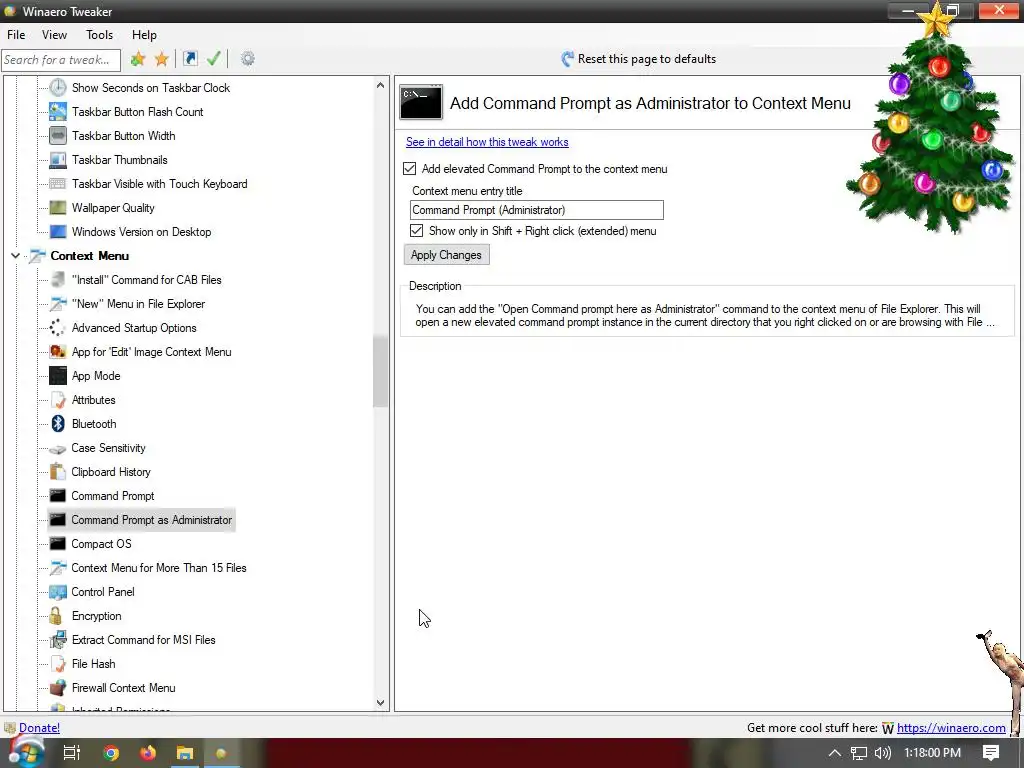The height and width of the screenshot is (768, 1024).
Task: Select Context Menu for More Than 15 Files
Action: click(x=159, y=568)
